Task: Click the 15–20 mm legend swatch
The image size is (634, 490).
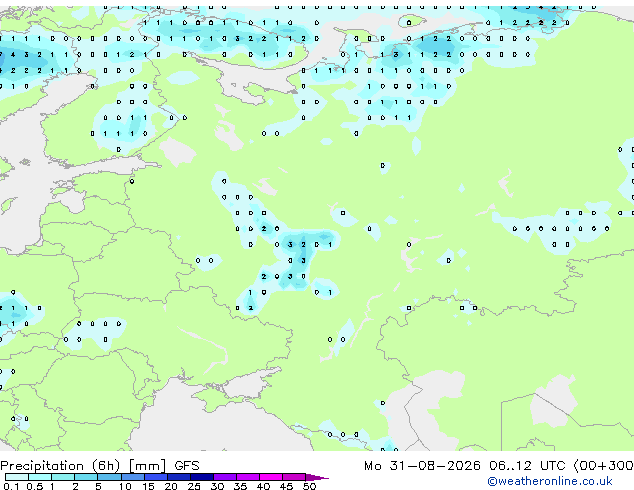Action: pyautogui.click(x=155, y=477)
